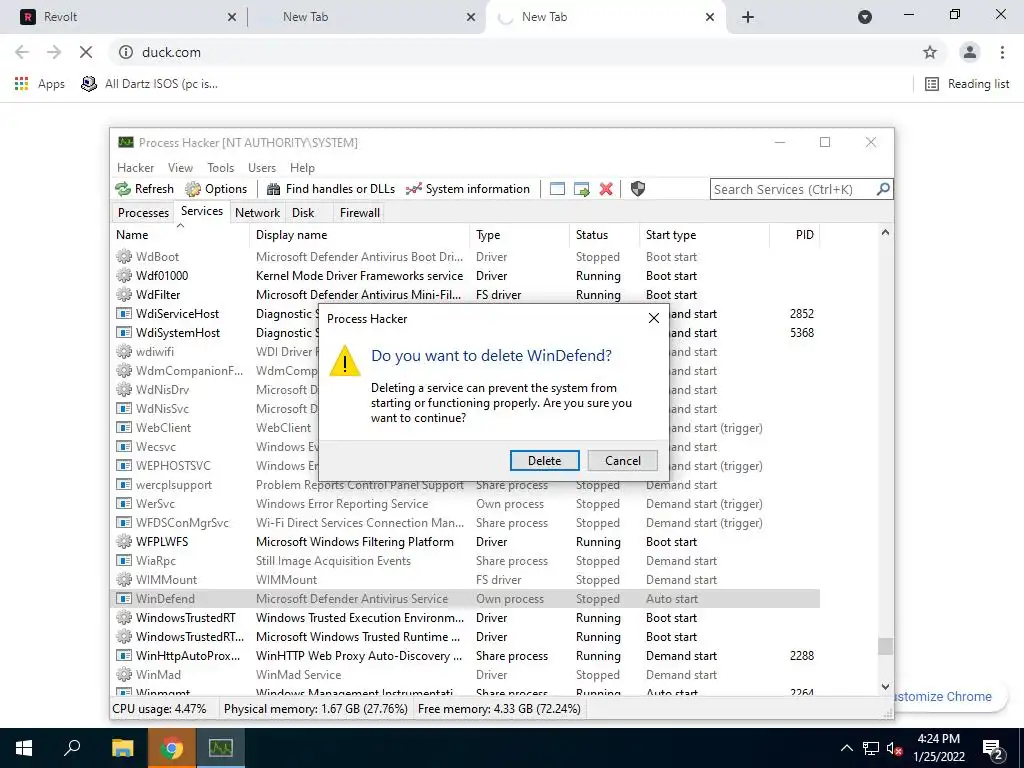Select the Services tab
This screenshot has height=768, width=1024.
tap(202, 211)
